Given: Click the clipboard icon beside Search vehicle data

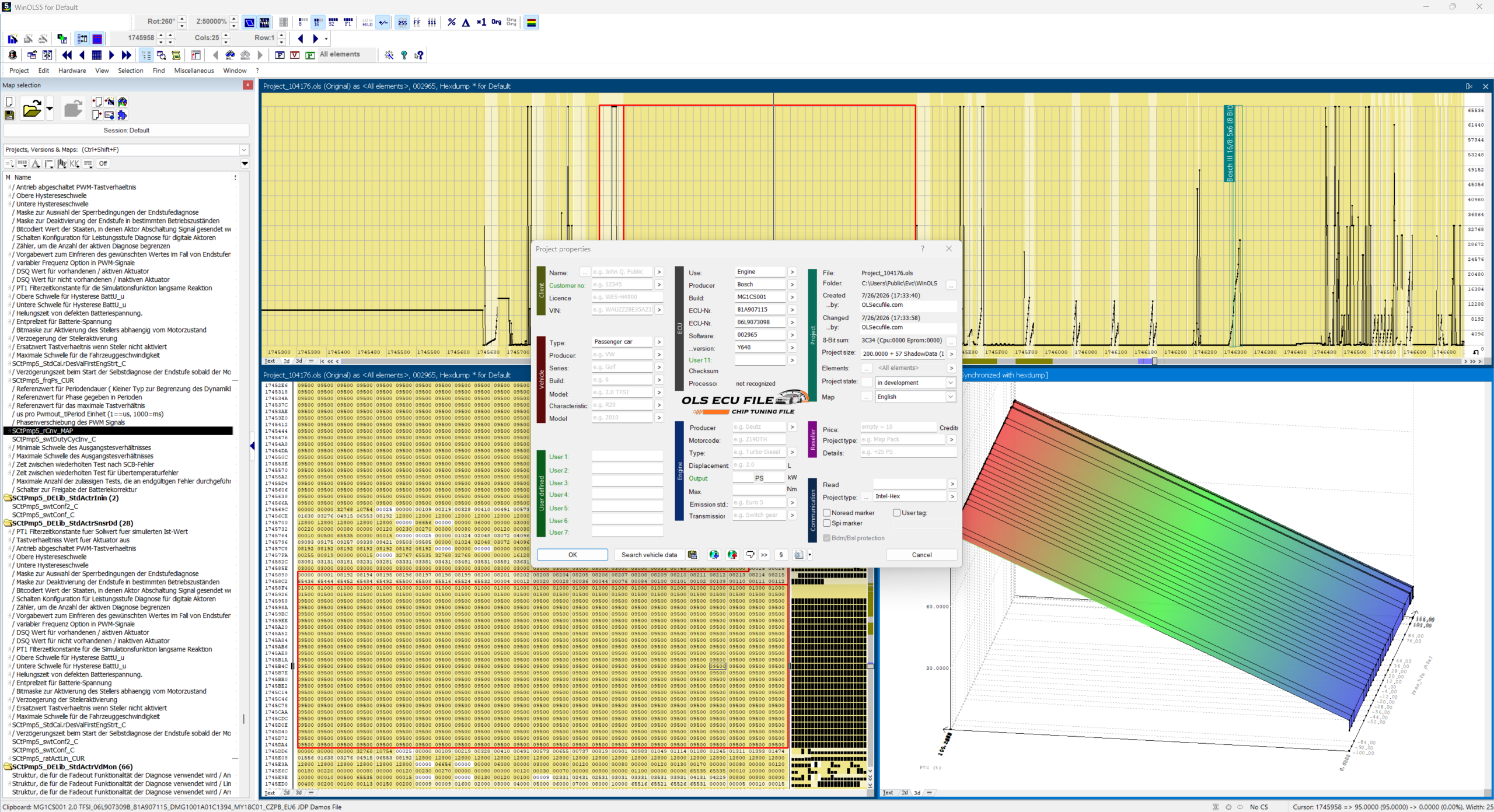Looking at the screenshot, I should pos(692,555).
